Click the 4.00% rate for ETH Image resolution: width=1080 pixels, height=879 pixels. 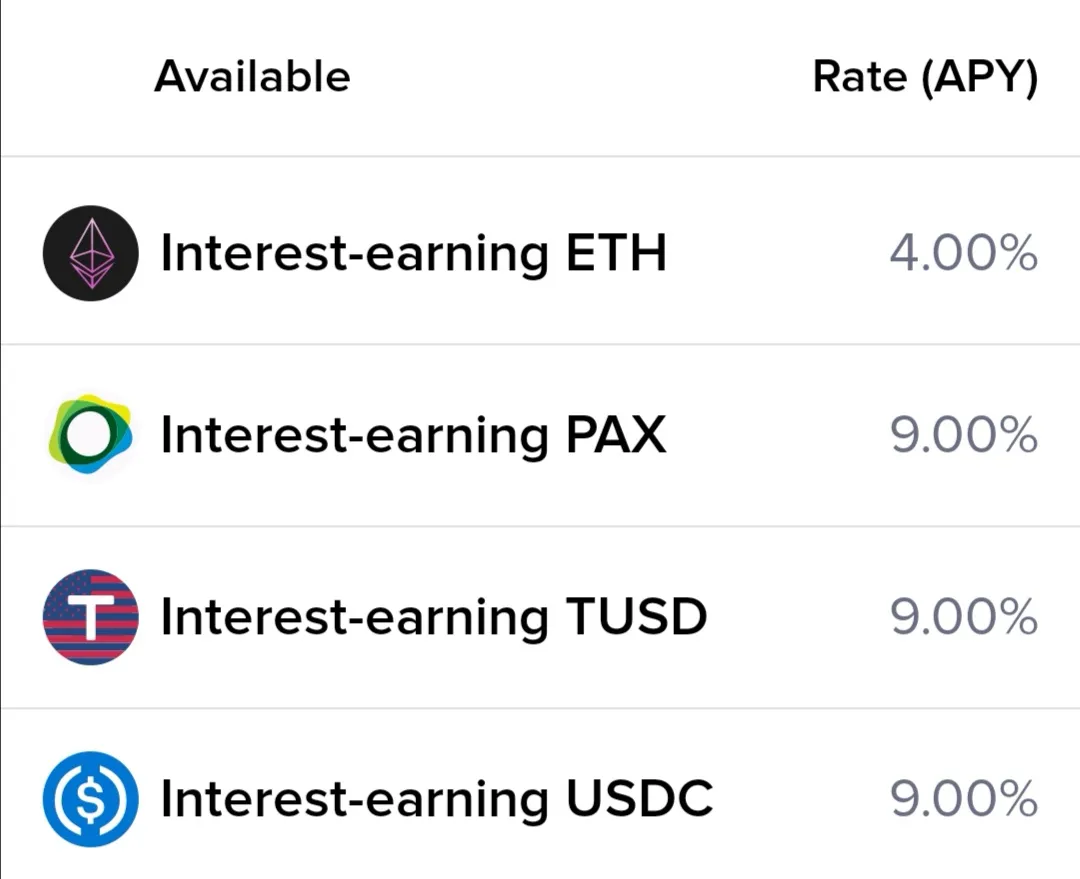(x=963, y=253)
